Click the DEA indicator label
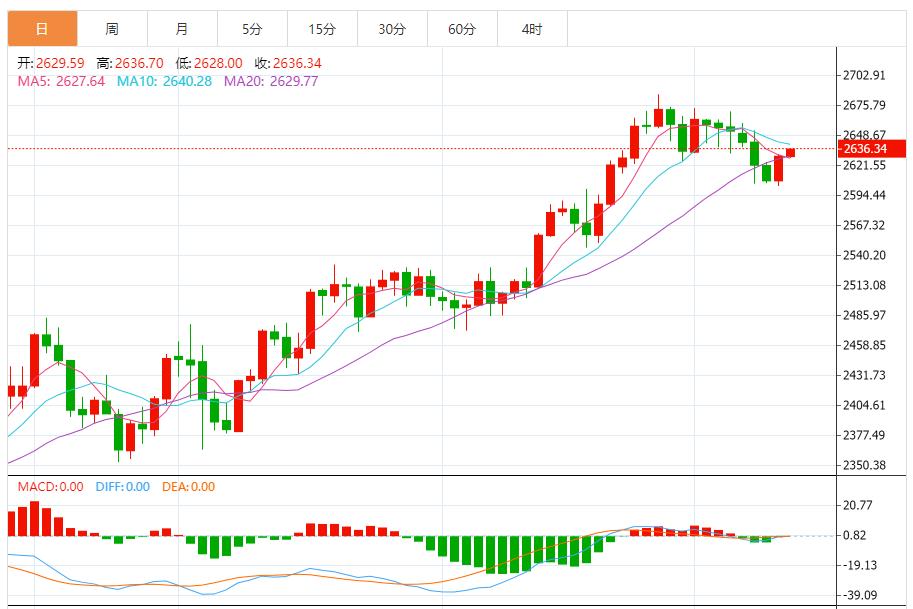The width and height of the screenshot is (913, 609). point(188,487)
